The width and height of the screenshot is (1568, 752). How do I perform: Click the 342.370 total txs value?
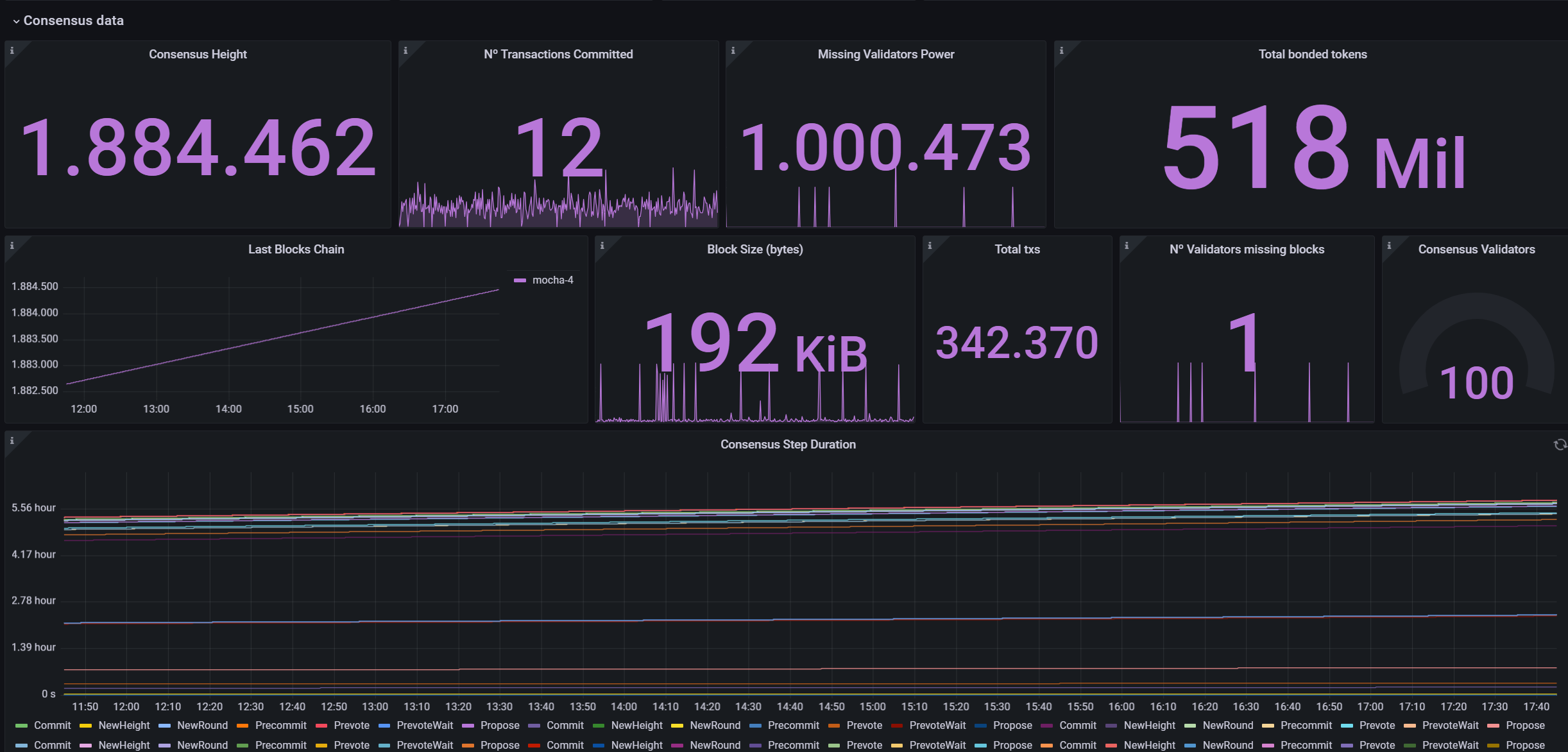click(1017, 343)
